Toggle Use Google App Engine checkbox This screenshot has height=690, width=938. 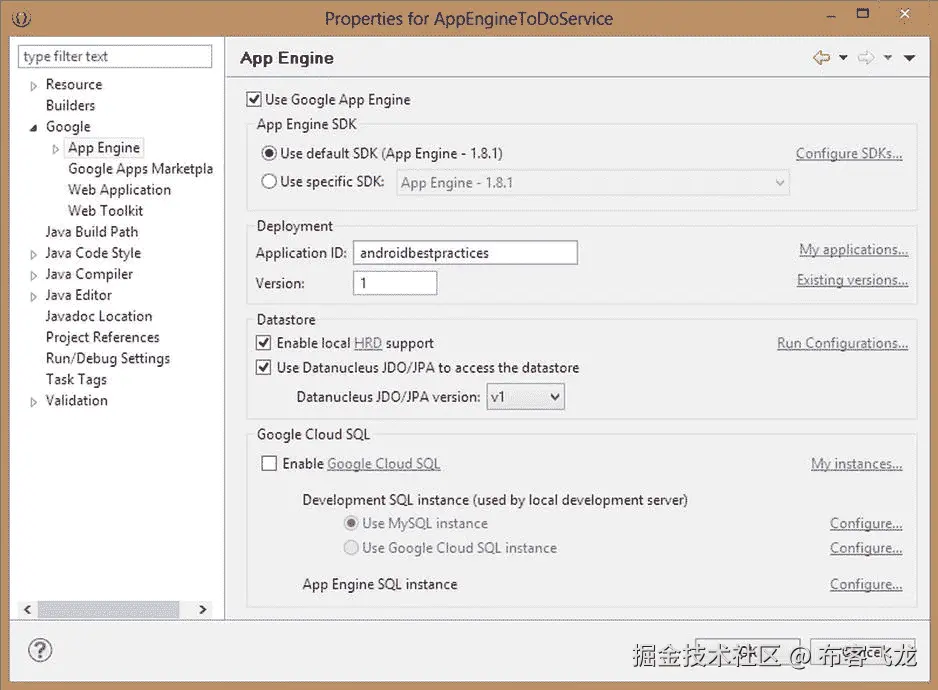(x=253, y=100)
